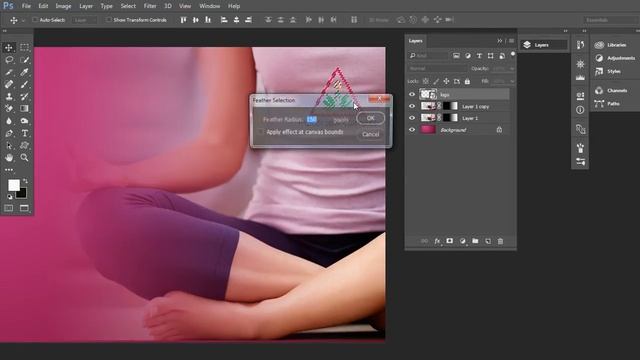Open the Auto-Select Layer dropdown
The width and height of the screenshot is (640, 360).
(x=84, y=20)
